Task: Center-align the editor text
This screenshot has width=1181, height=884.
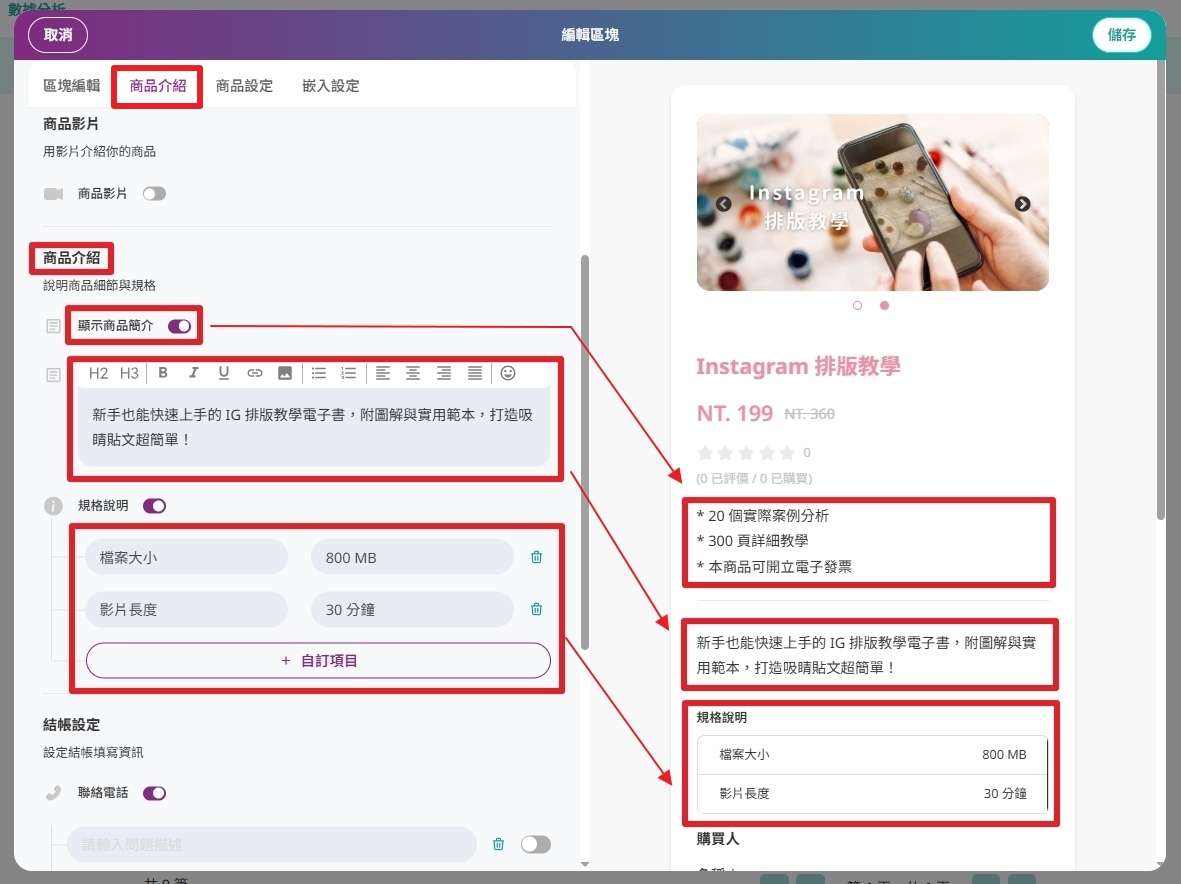Action: point(414,373)
